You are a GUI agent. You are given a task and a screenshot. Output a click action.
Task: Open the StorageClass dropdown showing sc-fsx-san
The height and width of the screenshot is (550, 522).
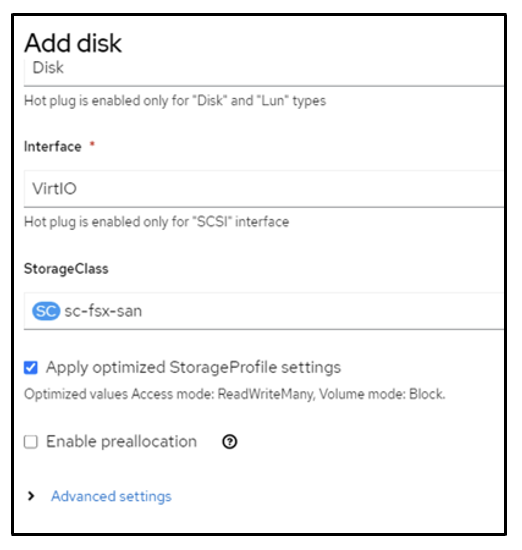coord(264,311)
